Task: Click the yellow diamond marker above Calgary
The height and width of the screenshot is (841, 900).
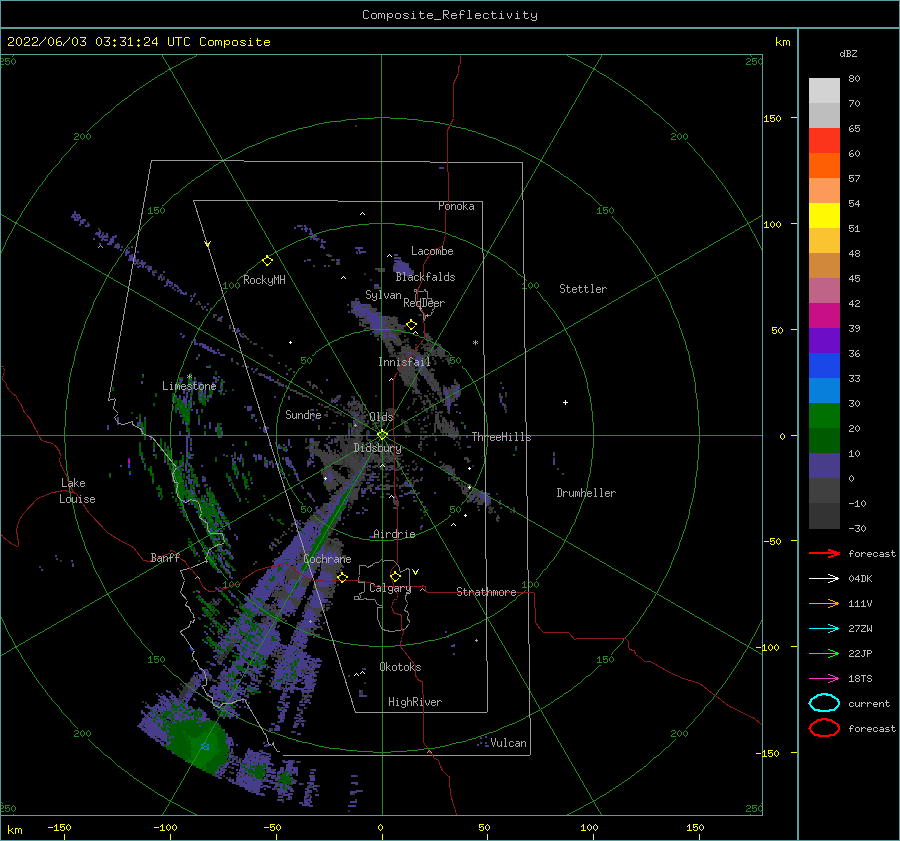Action: click(395, 576)
